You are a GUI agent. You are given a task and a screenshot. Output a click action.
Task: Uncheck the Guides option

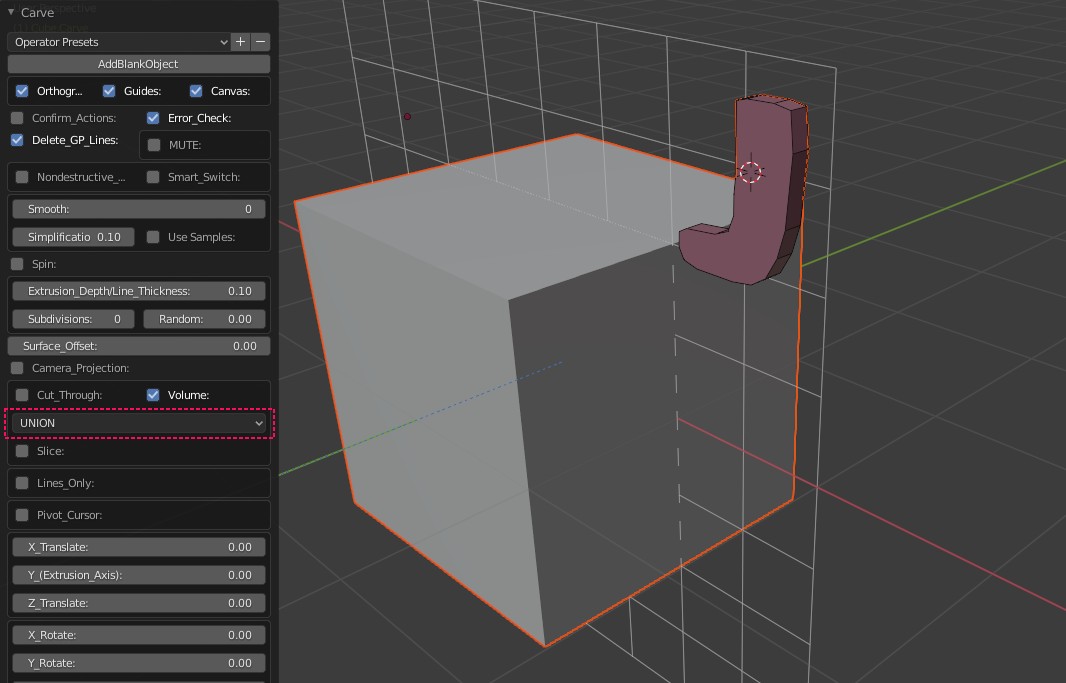point(109,91)
